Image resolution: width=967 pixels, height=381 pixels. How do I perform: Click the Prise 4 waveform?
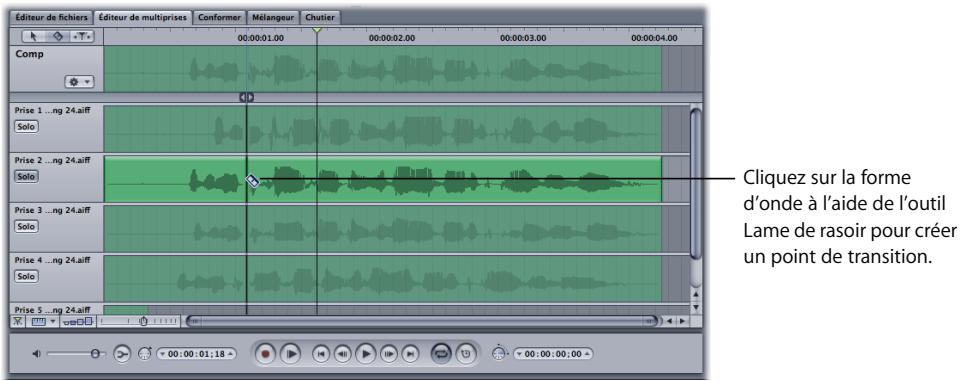(382, 279)
